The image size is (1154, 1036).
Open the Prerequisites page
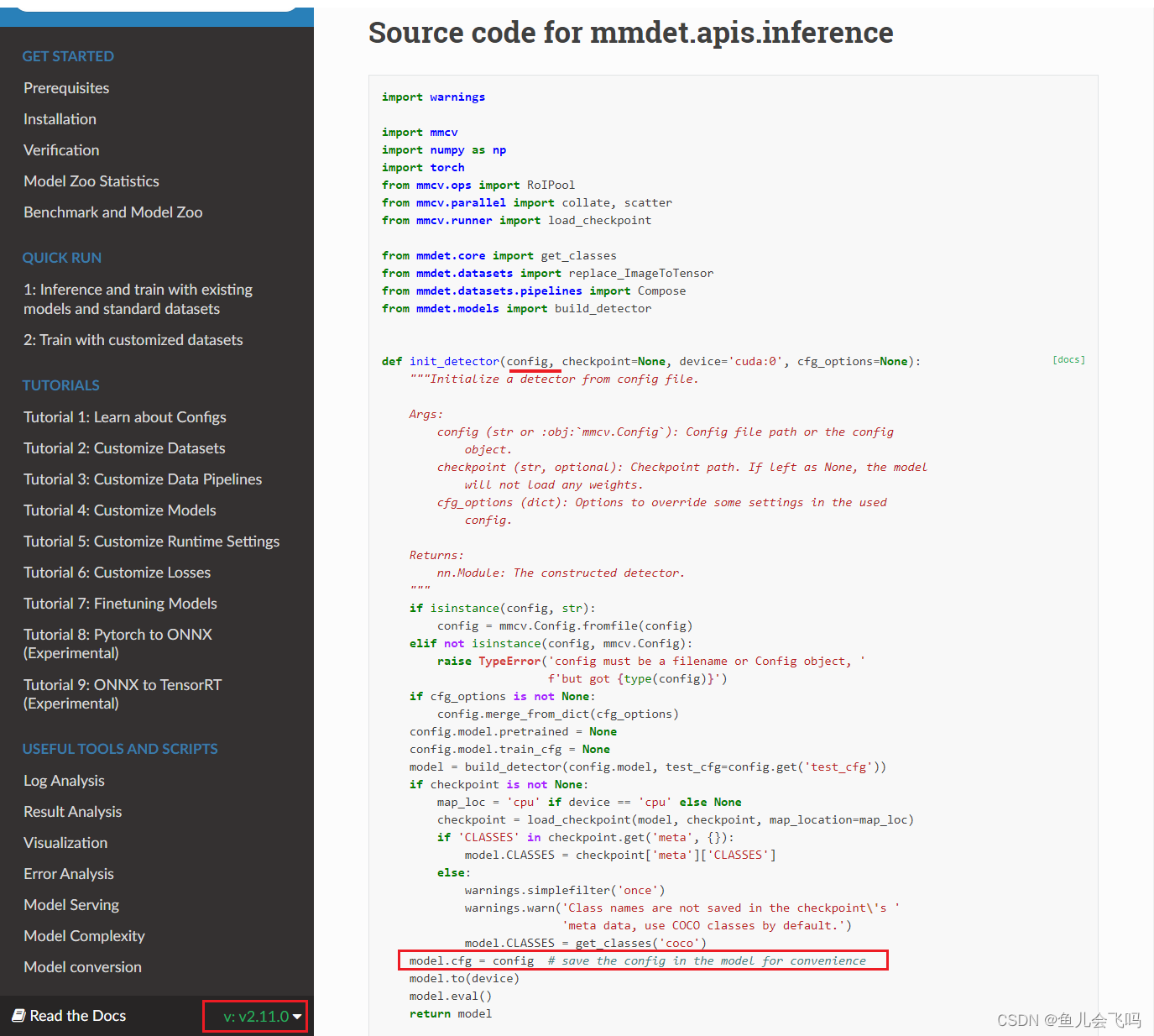click(x=66, y=87)
